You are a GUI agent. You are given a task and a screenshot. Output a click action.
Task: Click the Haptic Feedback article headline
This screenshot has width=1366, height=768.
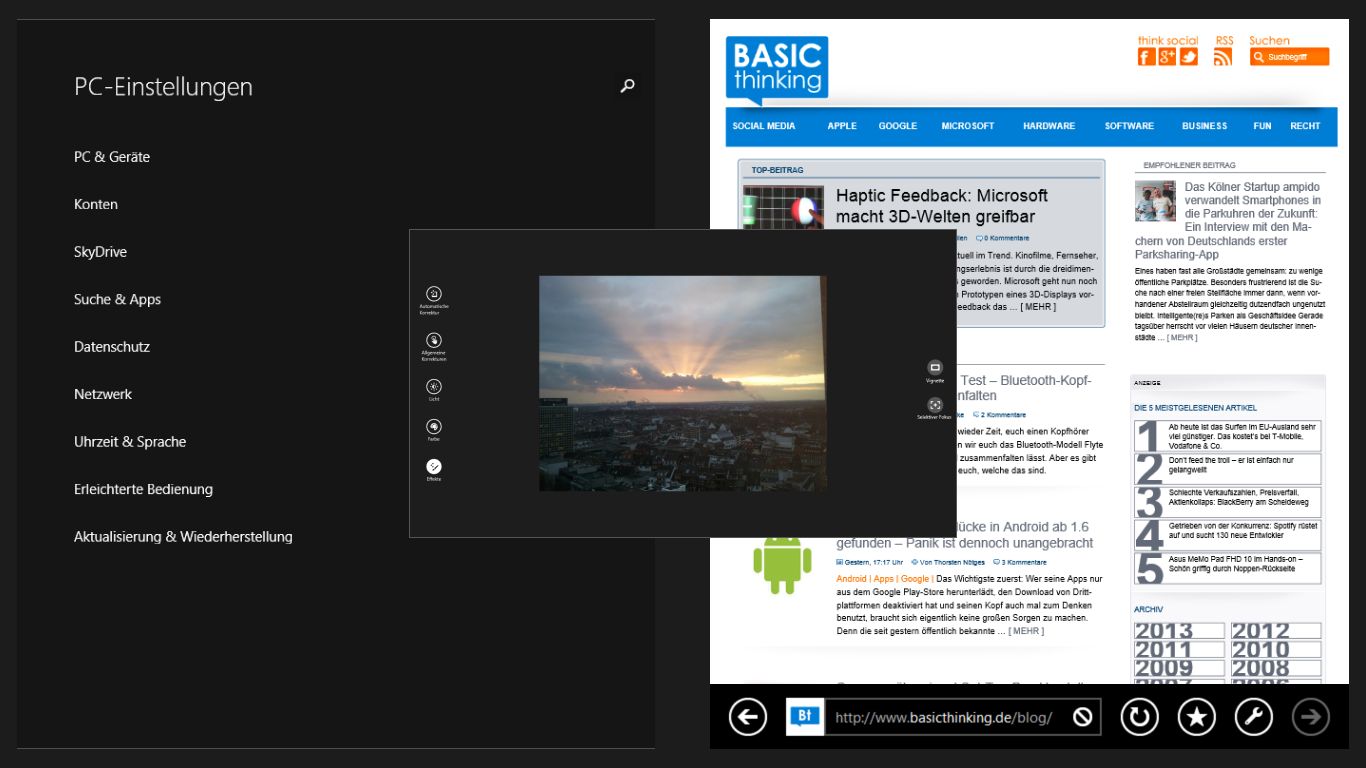click(941, 206)
